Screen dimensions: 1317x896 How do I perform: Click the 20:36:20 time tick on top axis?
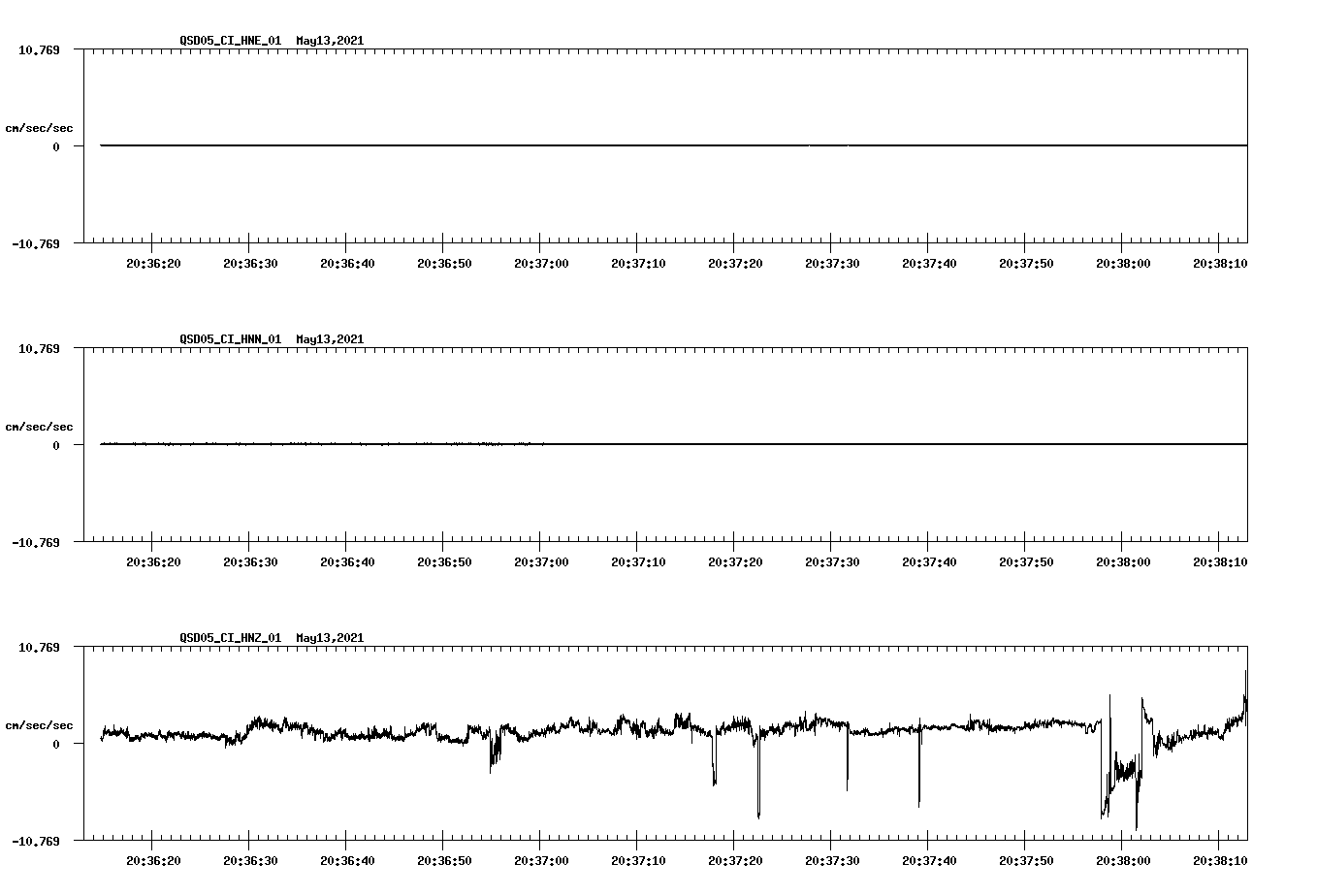(x=155, y=261)
